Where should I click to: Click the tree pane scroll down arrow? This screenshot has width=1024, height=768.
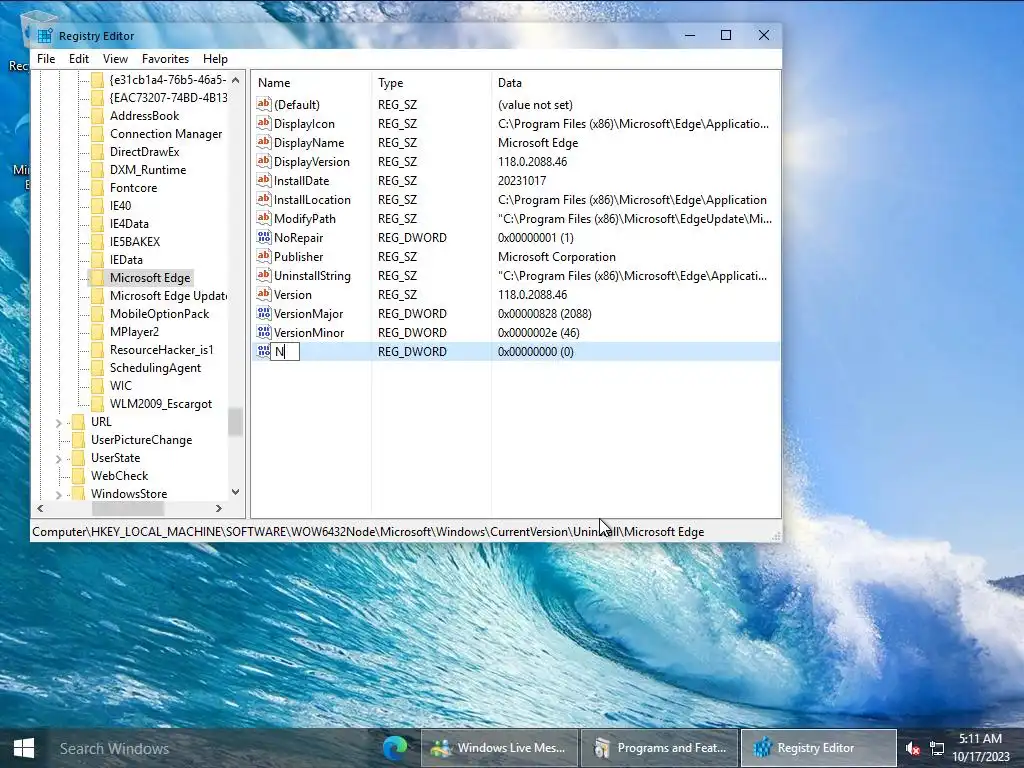(235, 492)
